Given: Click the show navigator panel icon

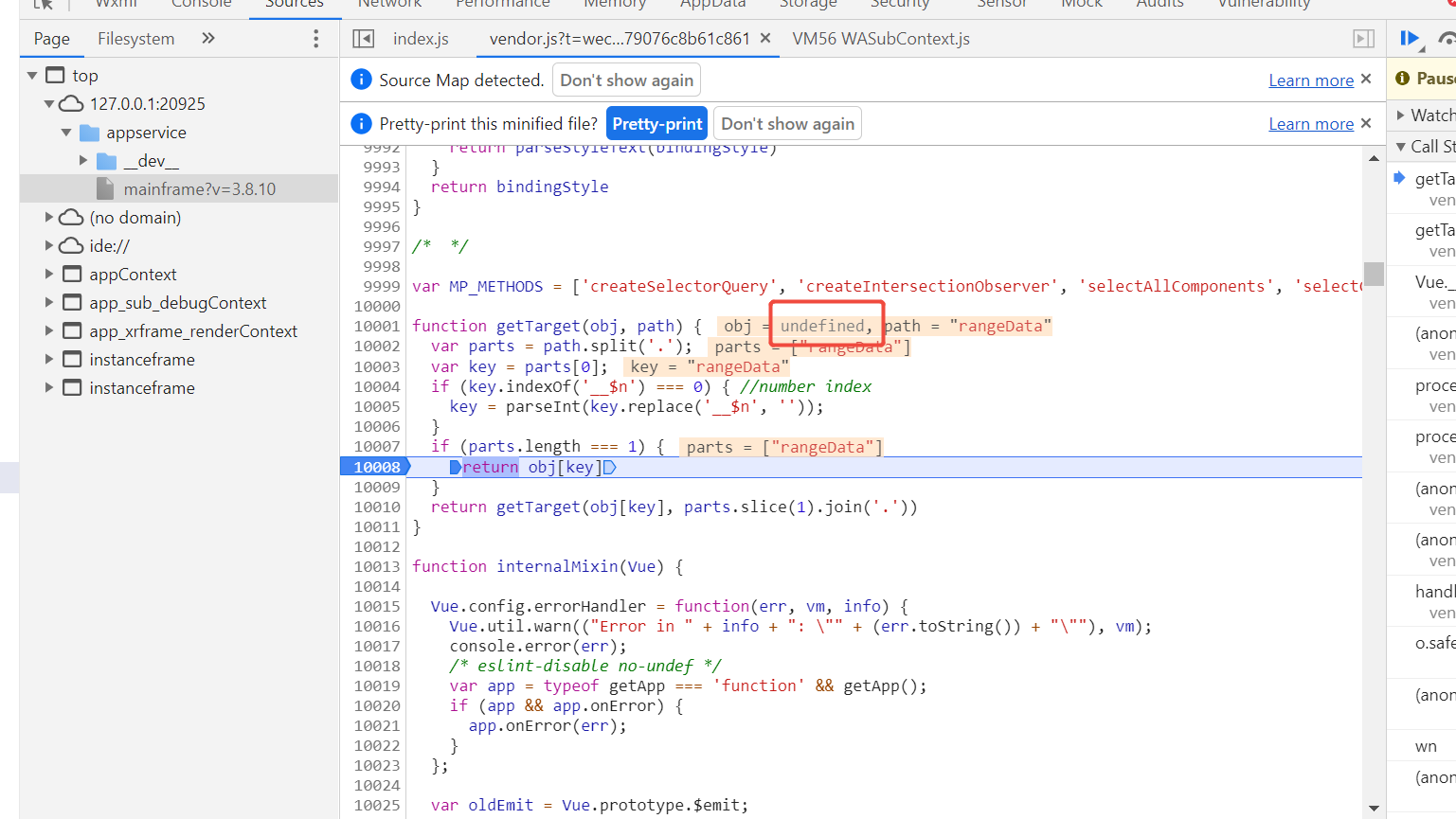Looking at the screenshot, I should pos(363,39).
